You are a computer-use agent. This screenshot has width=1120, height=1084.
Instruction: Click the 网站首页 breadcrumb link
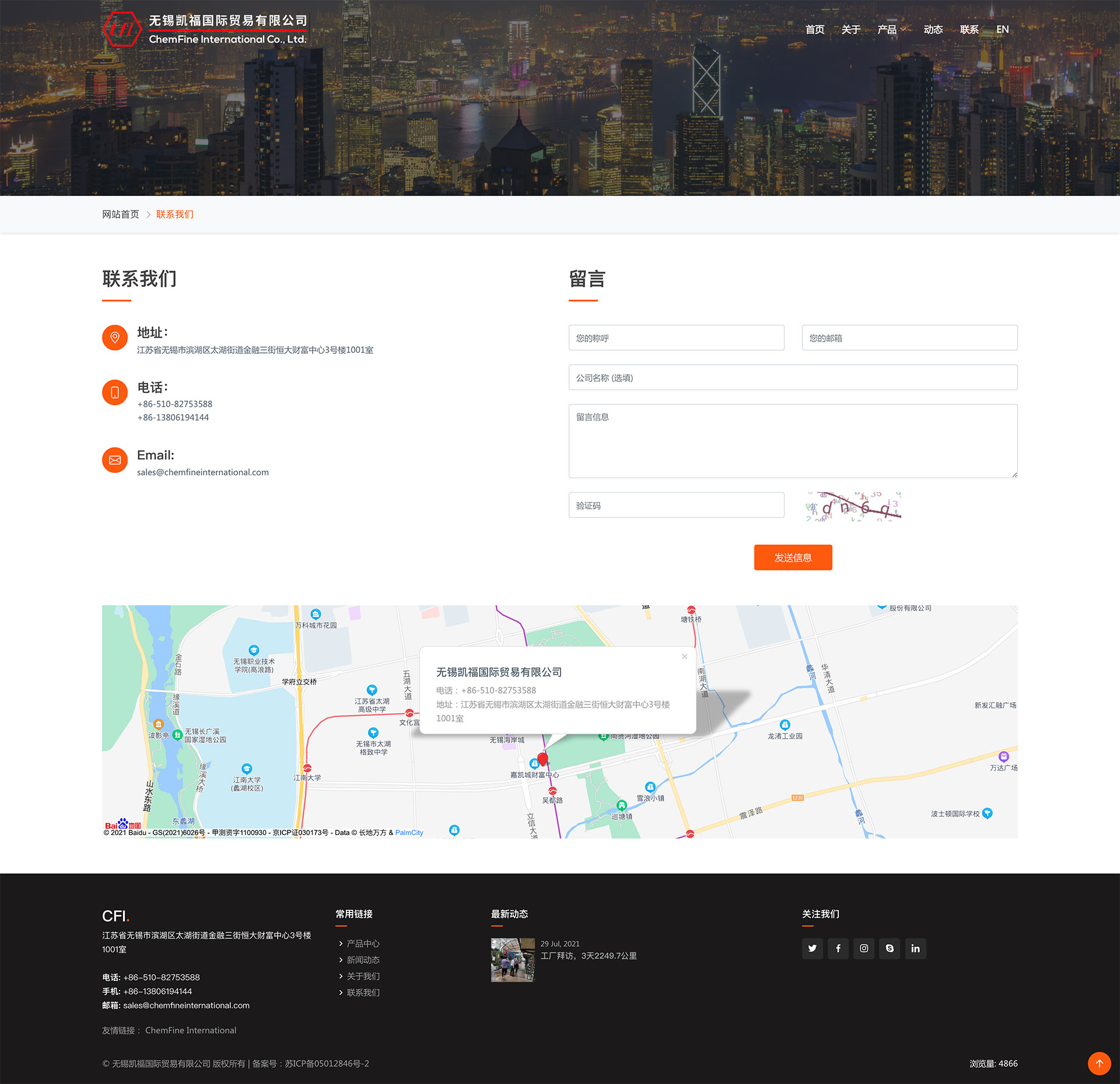pyautogui.click(x=121, y=214)
